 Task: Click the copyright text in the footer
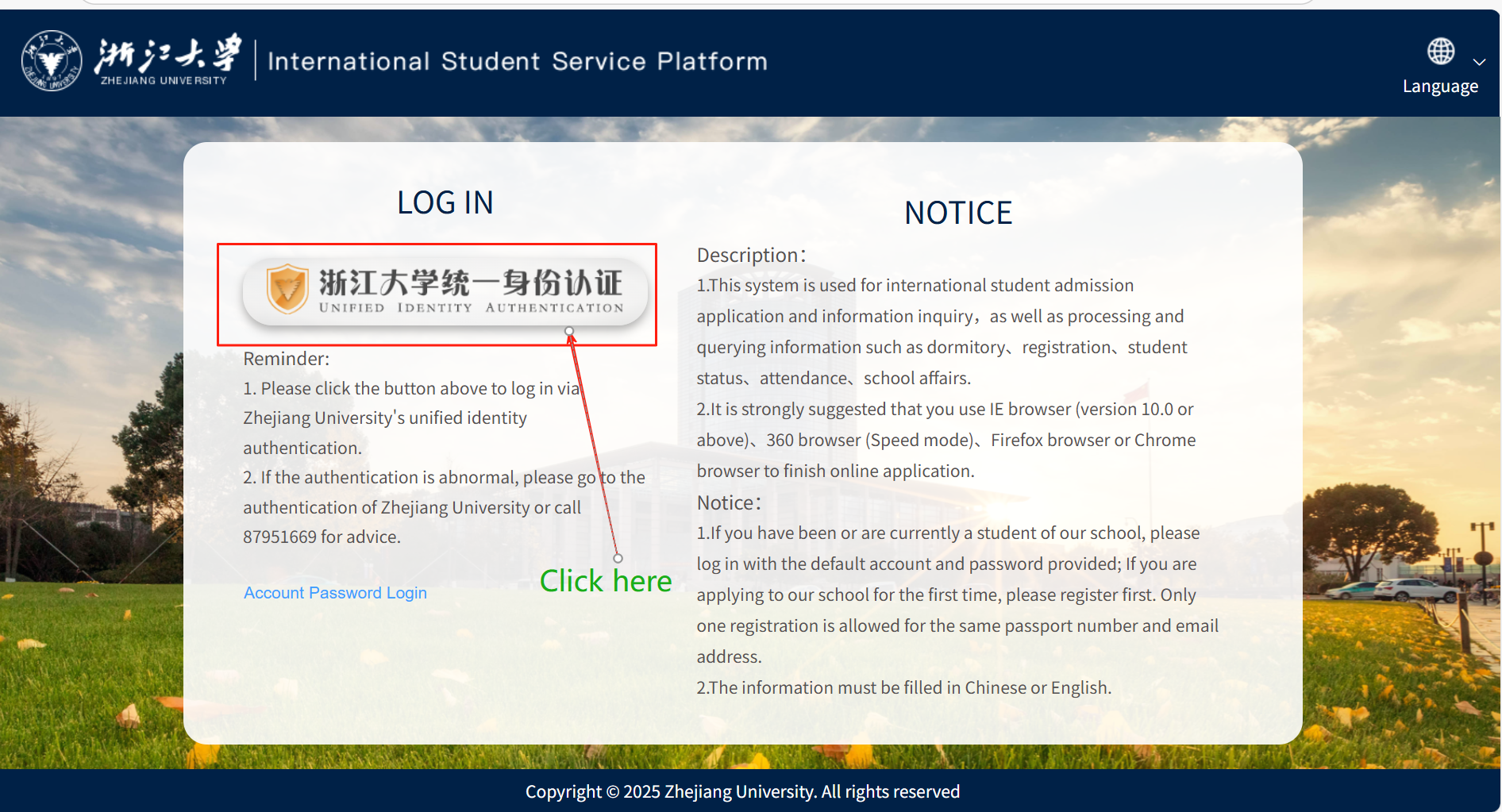(x=742, y=791)
